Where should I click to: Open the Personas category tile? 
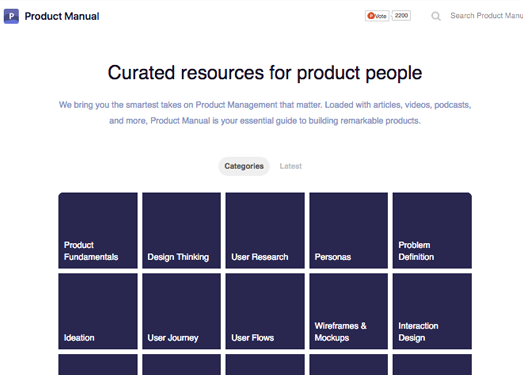pyautogui.click(x=349, y=230)
